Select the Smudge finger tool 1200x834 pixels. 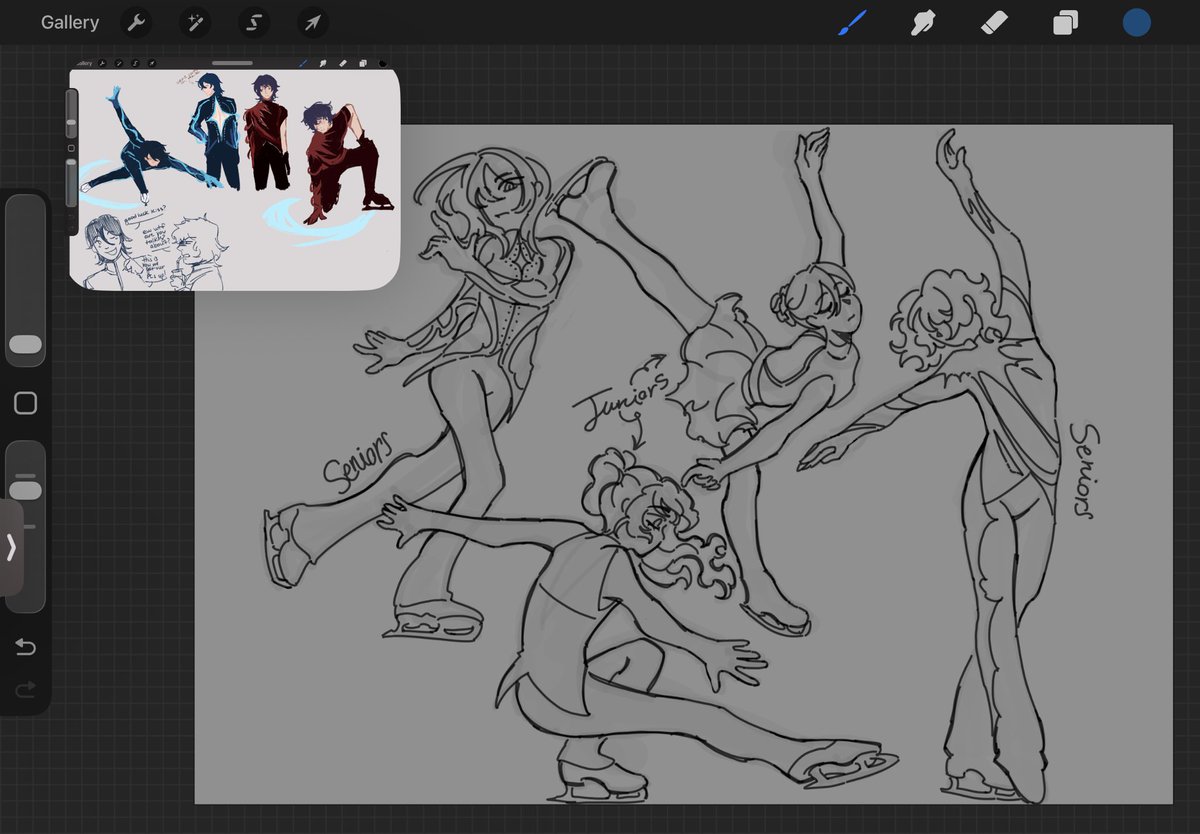click(922, 22)
